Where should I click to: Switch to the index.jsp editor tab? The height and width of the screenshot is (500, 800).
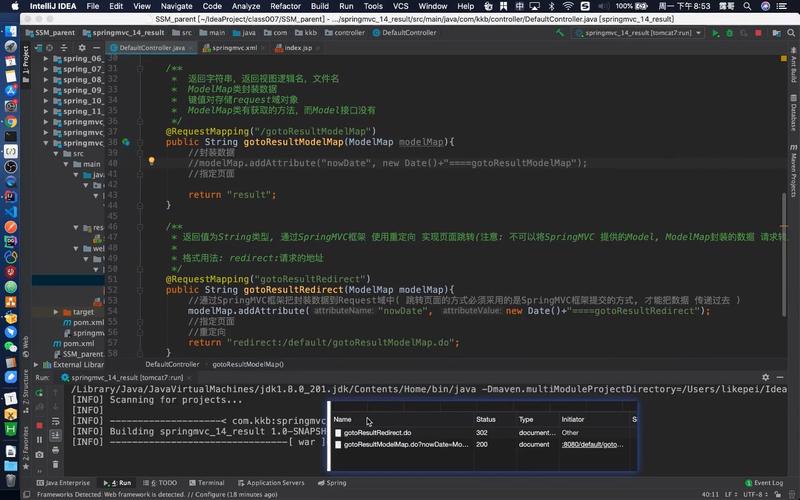[x=297, y=47]
